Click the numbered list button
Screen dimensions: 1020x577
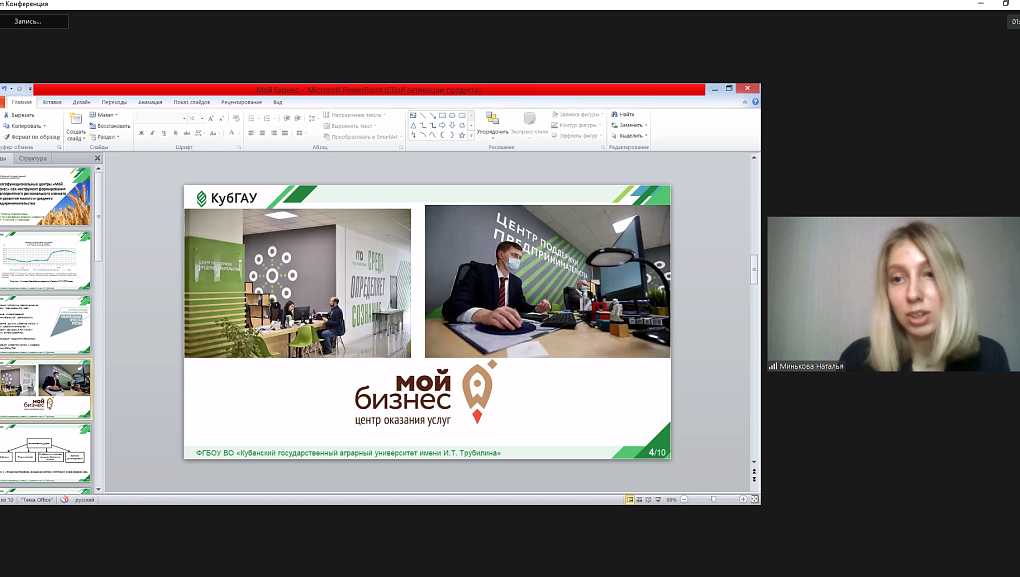268,118
